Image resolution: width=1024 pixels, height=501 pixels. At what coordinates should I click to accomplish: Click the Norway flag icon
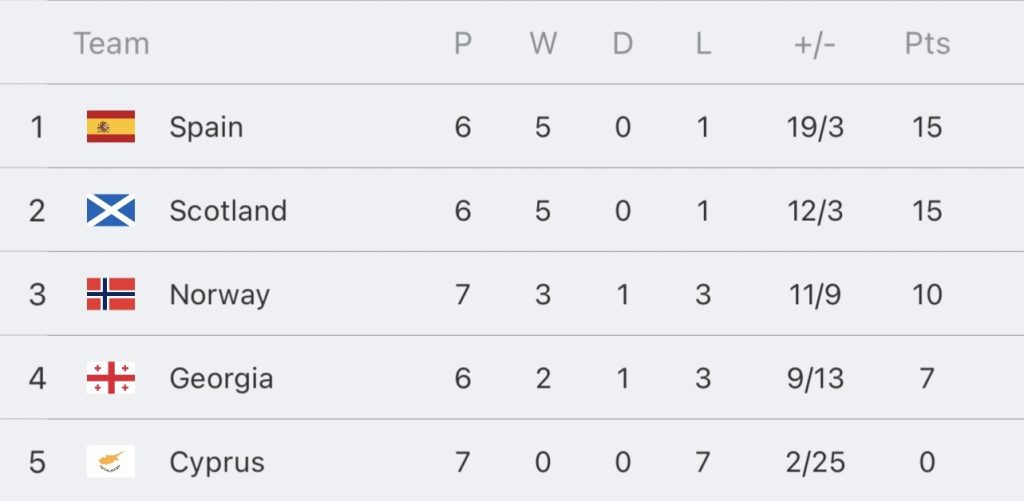[x=111, y=294]
